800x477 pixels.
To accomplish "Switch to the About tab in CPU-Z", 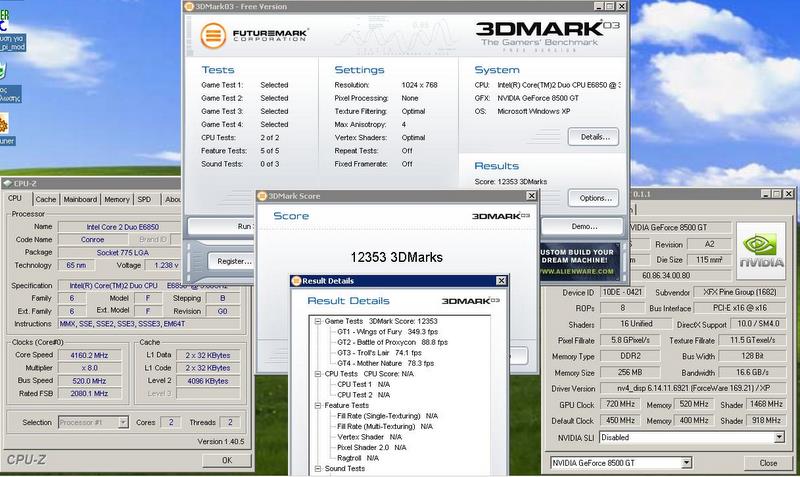I will click(172, 199).
